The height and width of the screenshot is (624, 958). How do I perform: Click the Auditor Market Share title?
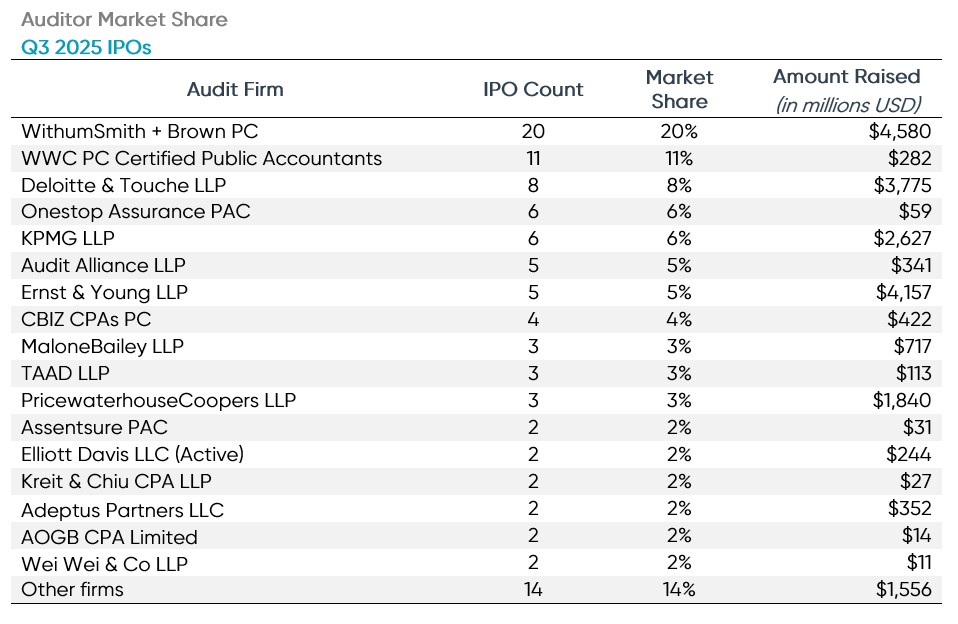(x=124, y=19)
